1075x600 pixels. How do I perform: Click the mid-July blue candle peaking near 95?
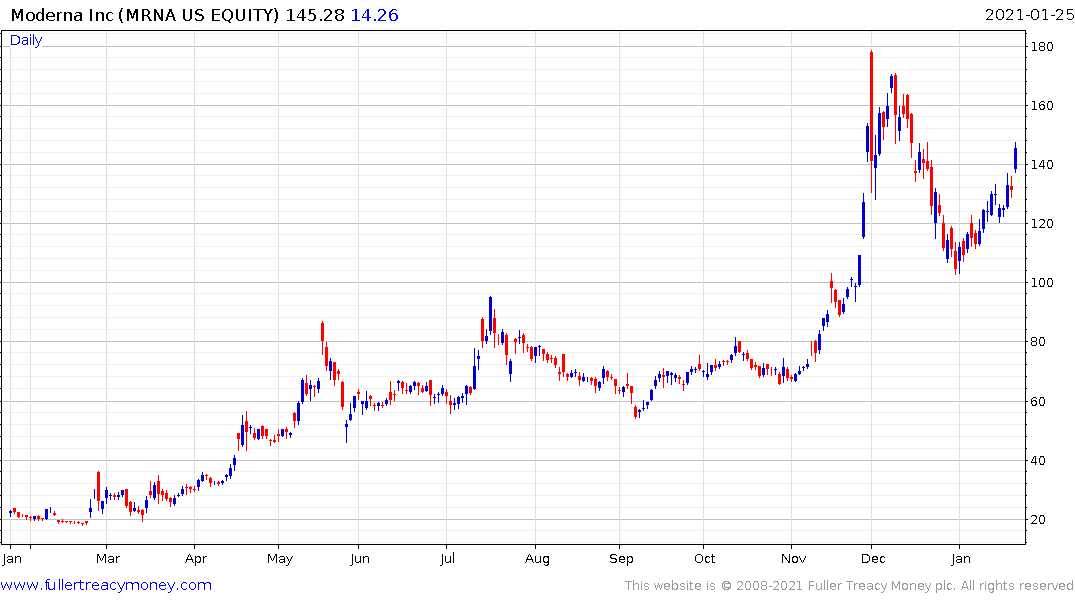click(490, 314)
